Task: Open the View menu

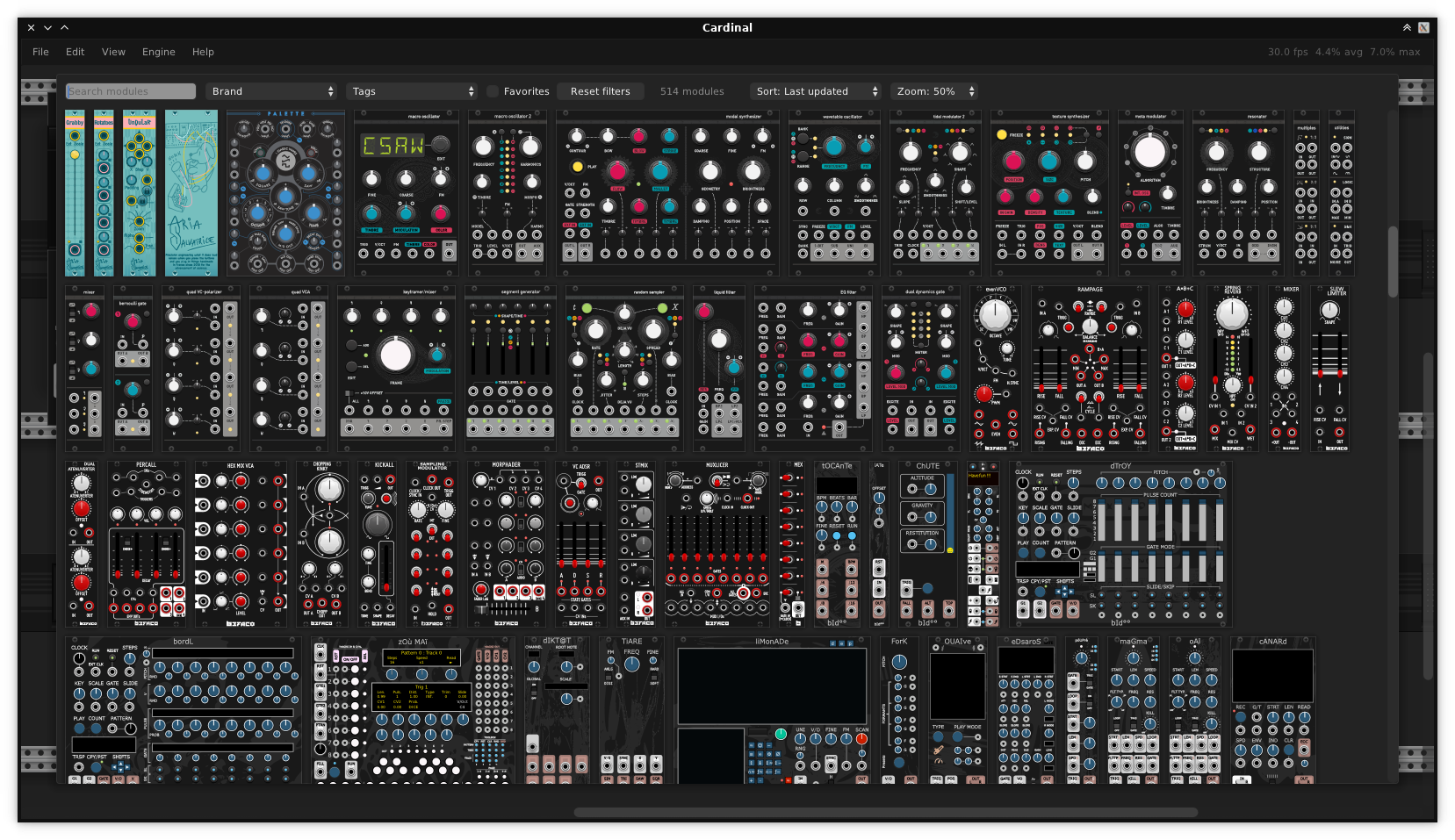Action: 113,52
